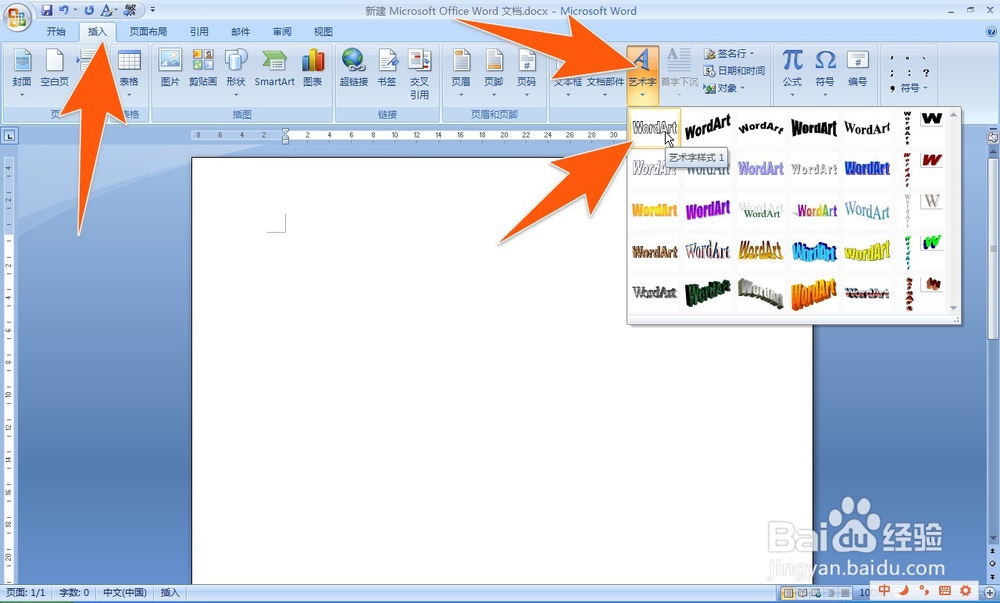The image size is (1000, 603).
Task: Click the ruler tab selector button
Action: coord(10,135)
